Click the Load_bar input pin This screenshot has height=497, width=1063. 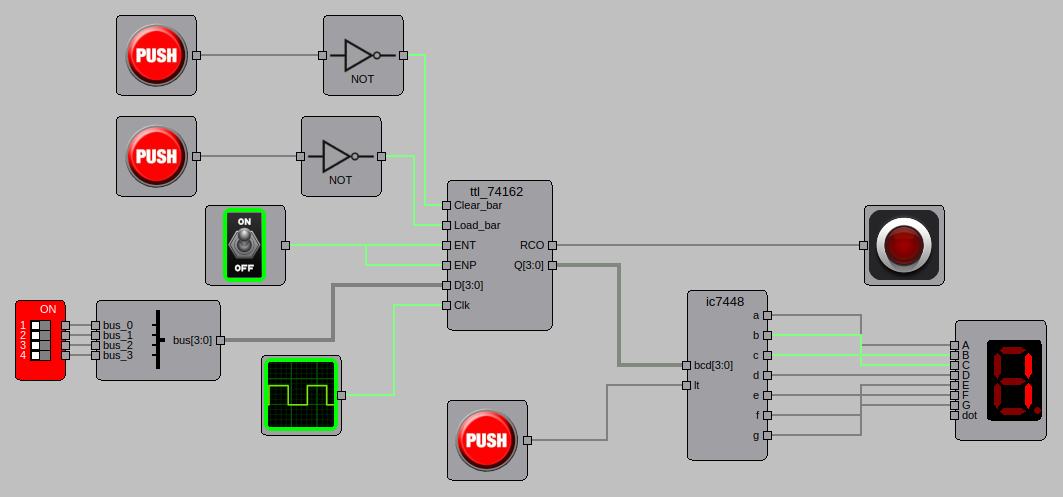coord(446,225)
